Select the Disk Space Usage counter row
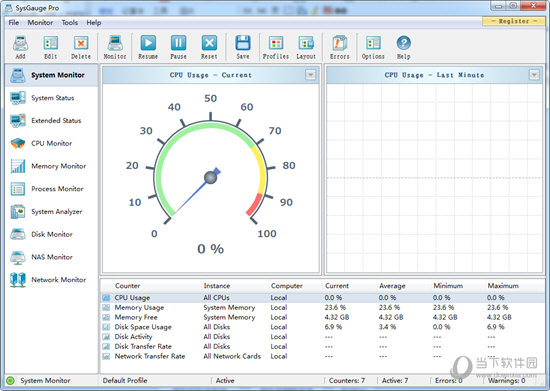The image size is (550, 391). click(x=323, y=327)
